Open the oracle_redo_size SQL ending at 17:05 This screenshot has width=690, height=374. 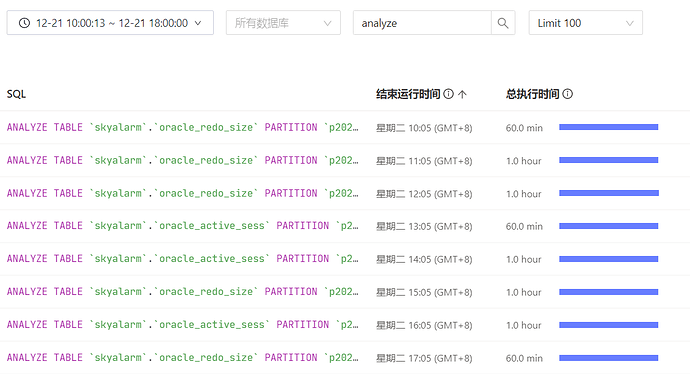pyautogui.click(x=183, y=358)
